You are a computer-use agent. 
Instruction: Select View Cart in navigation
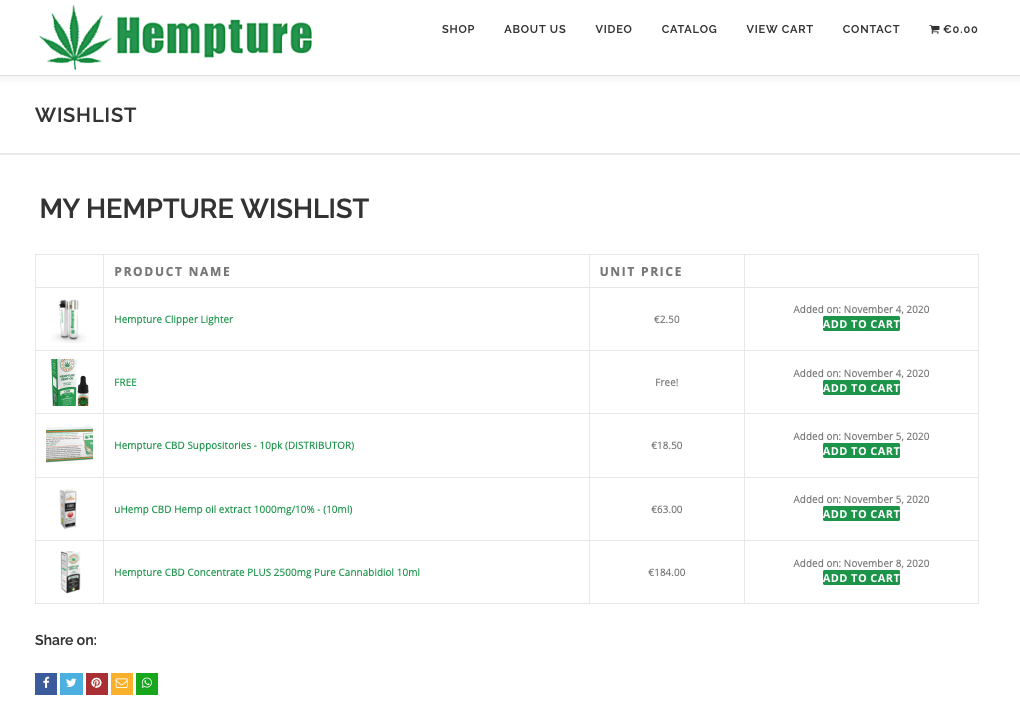(x=780, y=29)
